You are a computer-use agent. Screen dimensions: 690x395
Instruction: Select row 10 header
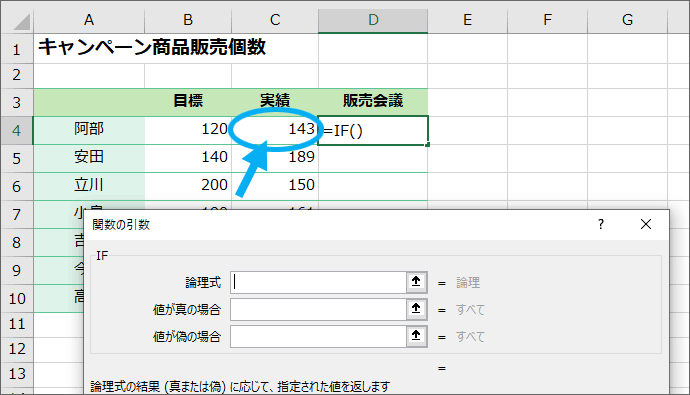[x=17, y=299]
